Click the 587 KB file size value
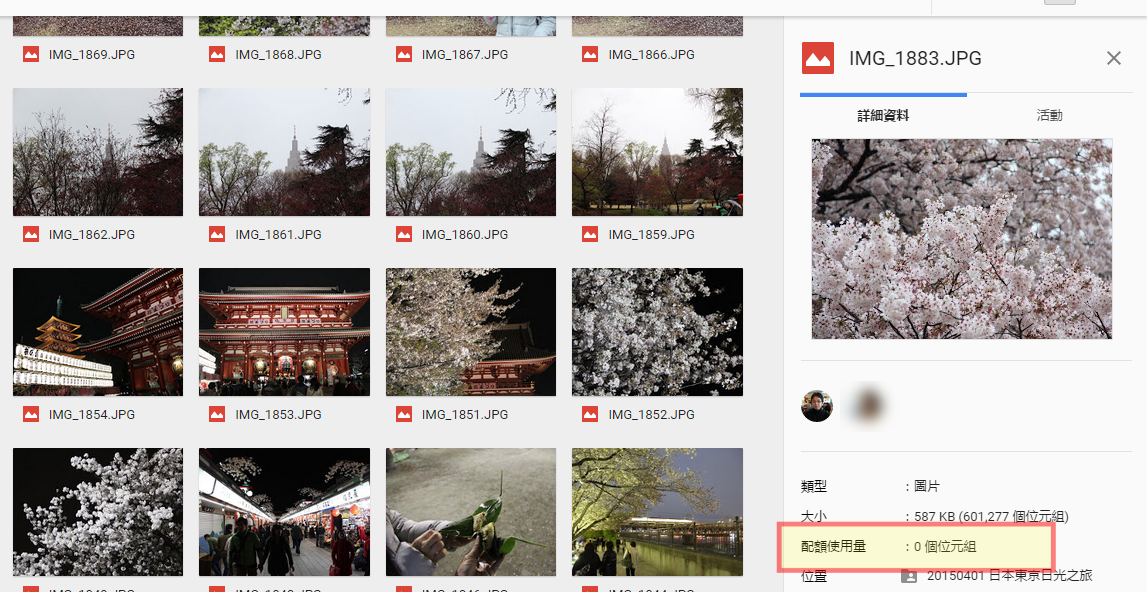Viewport: 1147px width, 592px height. pyautogui.click(x=991, y=517)
